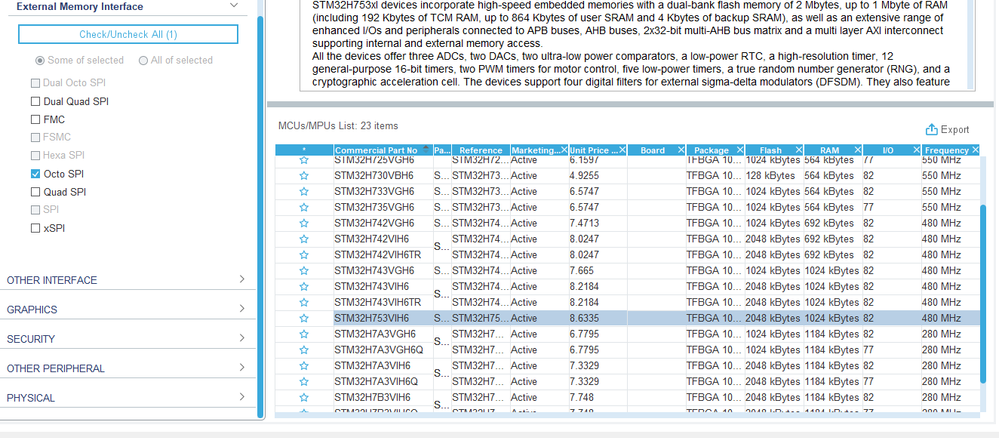Viewport: 999px width, 438px height.
Task: Click the STM32H753xI description text
Action: point(631,43)
